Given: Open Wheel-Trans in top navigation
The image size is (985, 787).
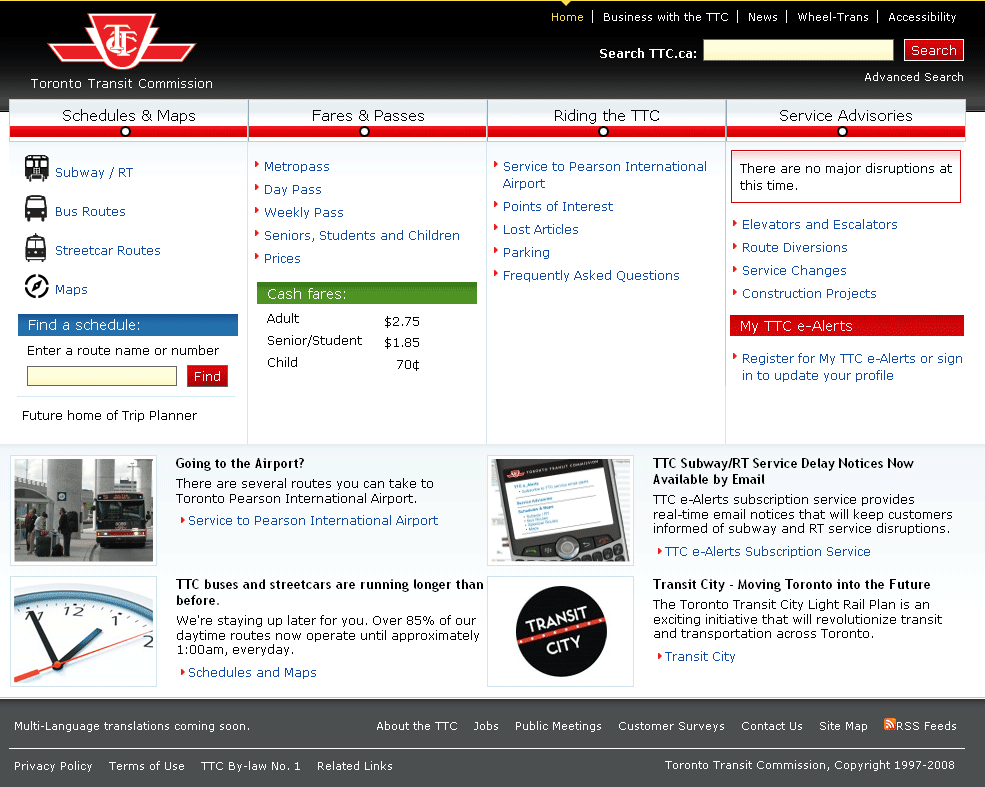Looking at the screenshot, I should click(833, 17).
